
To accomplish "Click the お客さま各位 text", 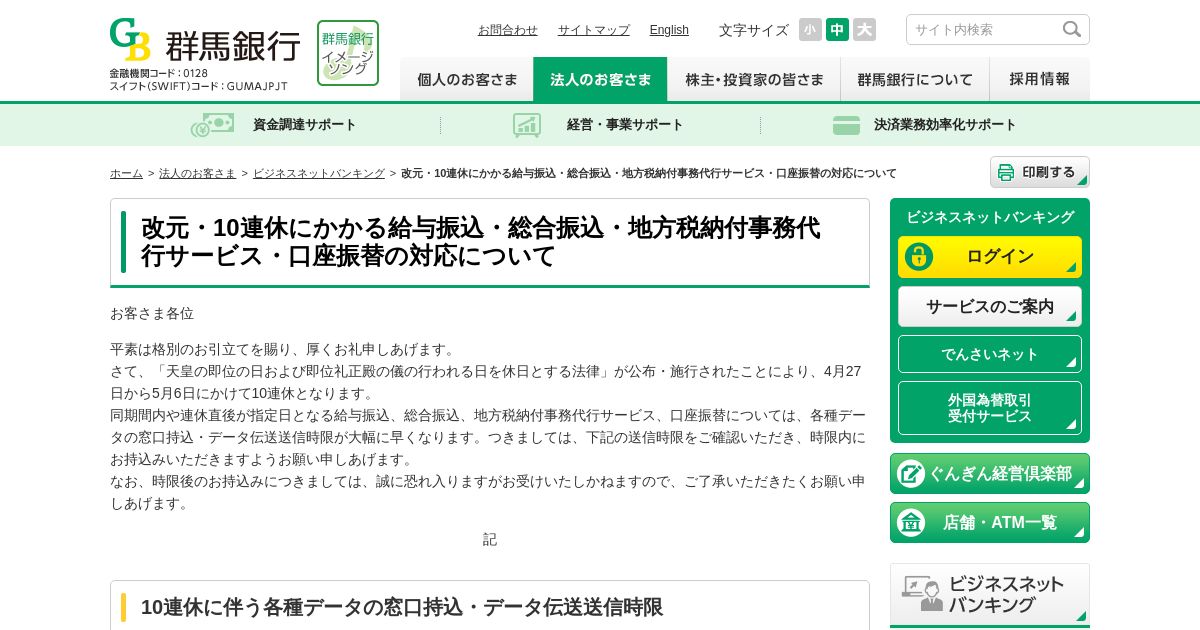I will [152, 313].
